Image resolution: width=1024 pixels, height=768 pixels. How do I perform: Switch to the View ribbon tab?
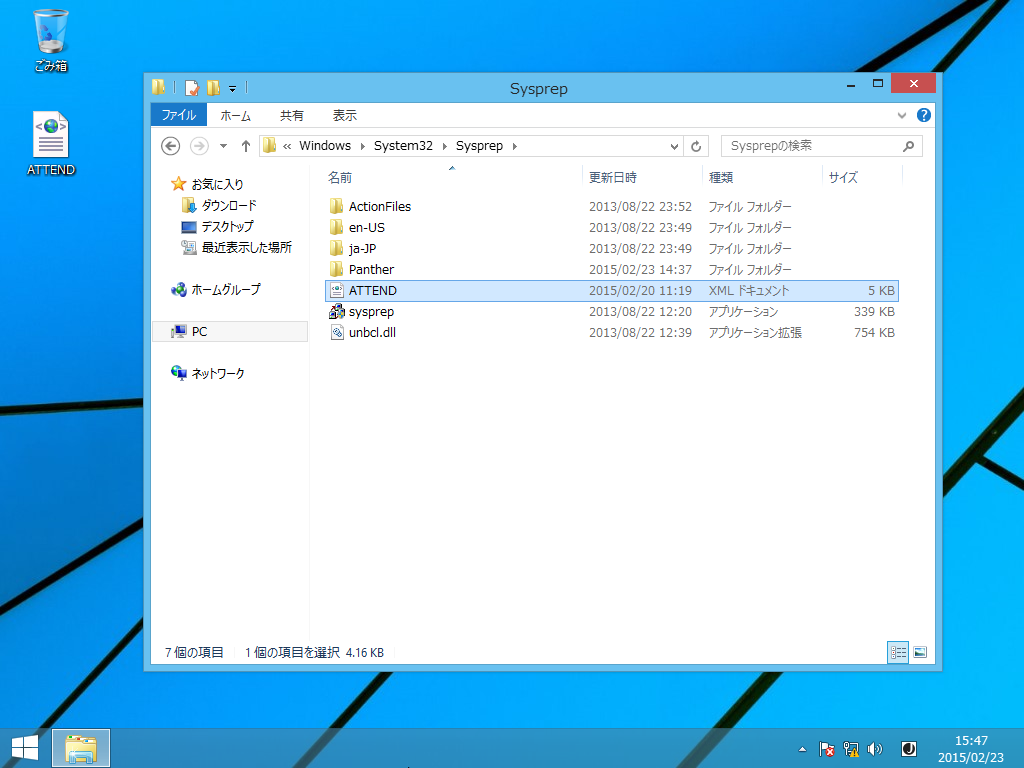(345, 116)
